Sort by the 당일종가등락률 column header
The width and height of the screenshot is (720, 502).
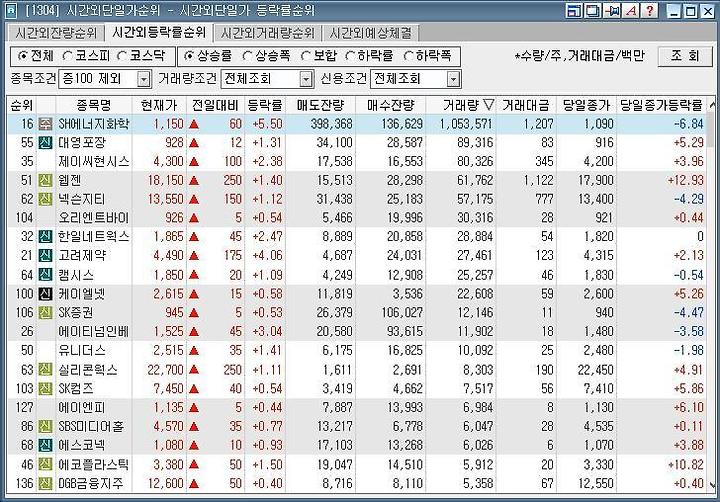pos(661,105)
